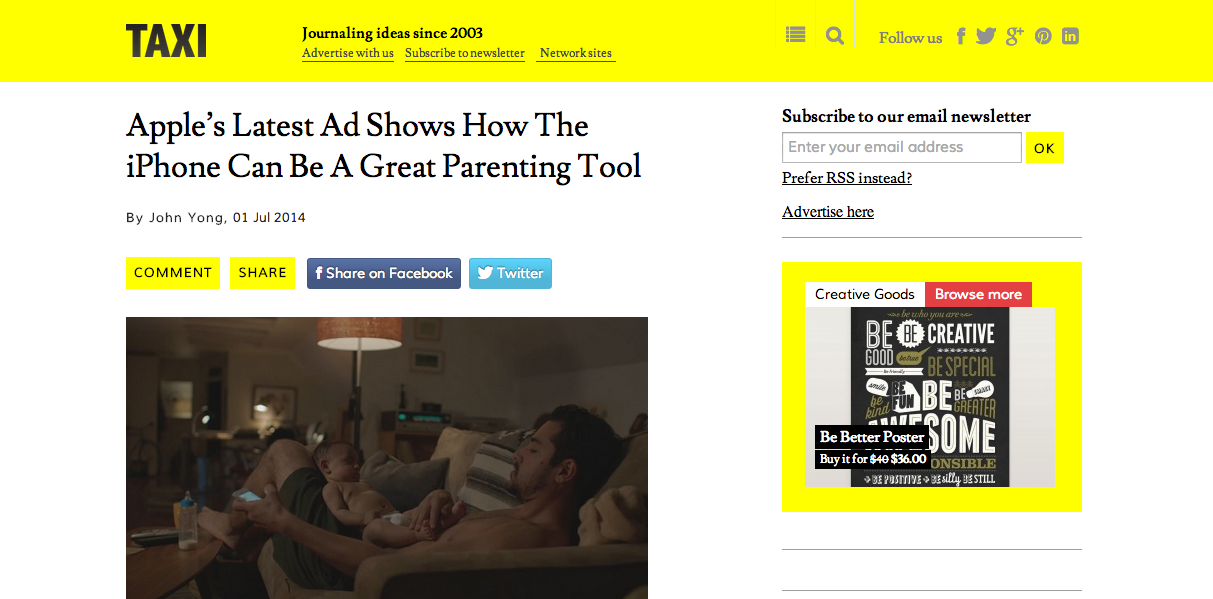Follow on Twitter bird icon in header
The height and width of the screenshot is (599, 1213).
click(986, 36)
